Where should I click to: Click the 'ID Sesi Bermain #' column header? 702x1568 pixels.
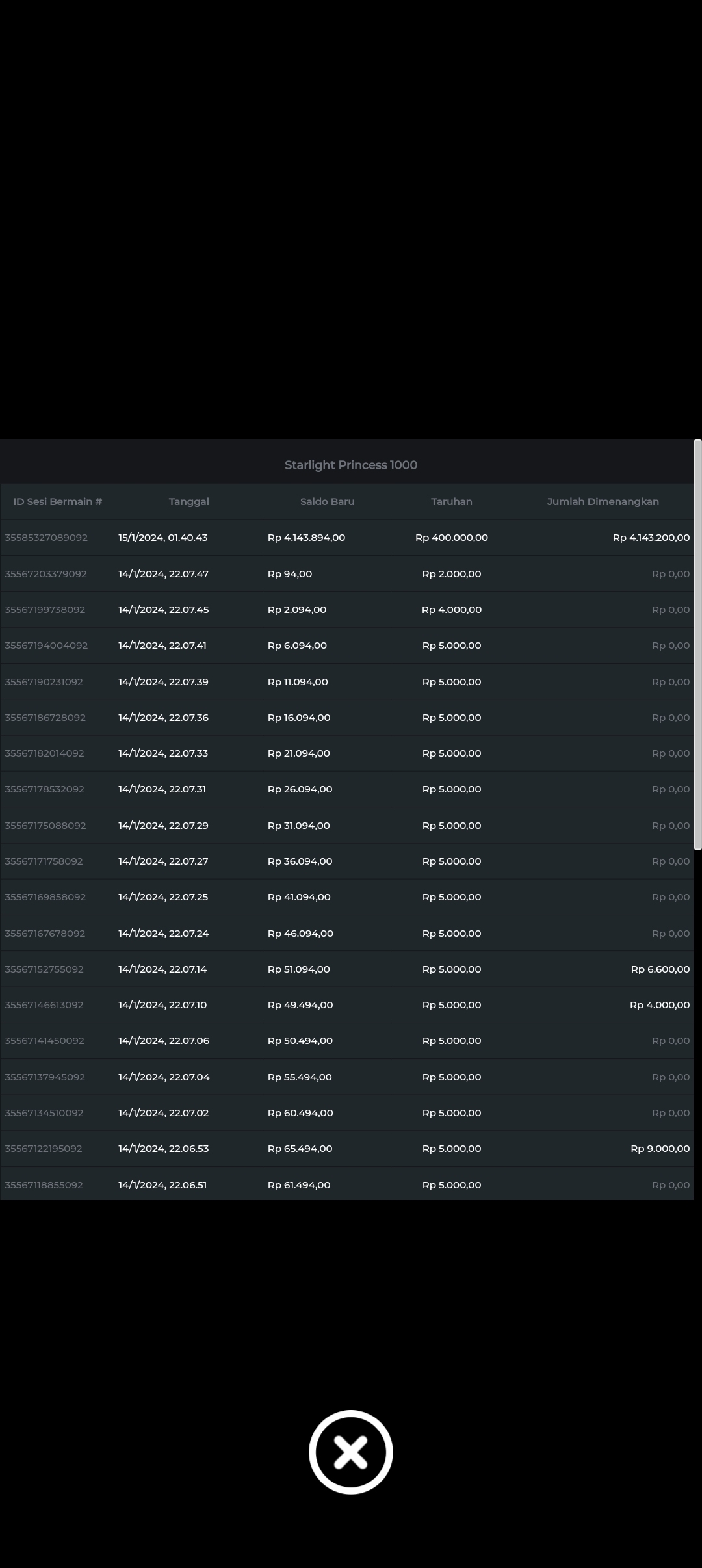[x=58, y=501]
